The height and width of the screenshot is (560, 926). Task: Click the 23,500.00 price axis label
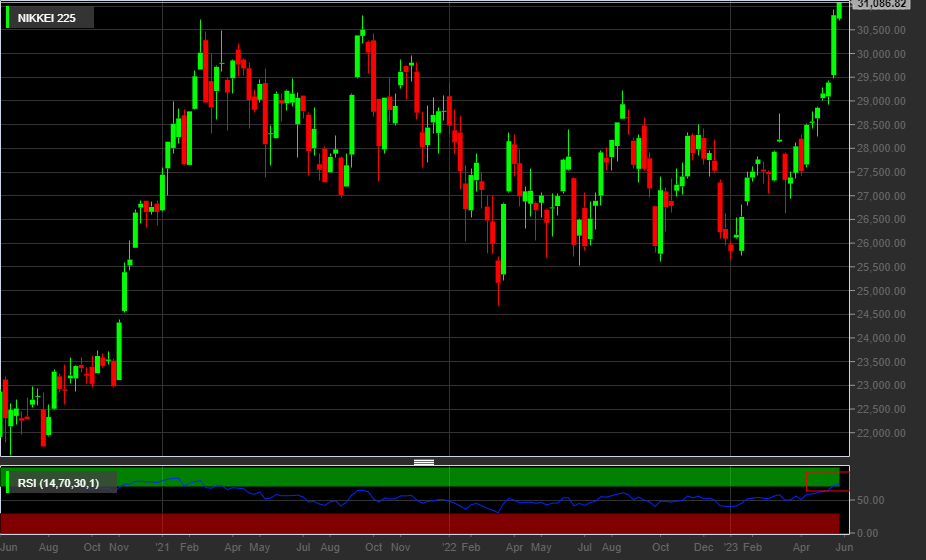[x=881, y=362]
